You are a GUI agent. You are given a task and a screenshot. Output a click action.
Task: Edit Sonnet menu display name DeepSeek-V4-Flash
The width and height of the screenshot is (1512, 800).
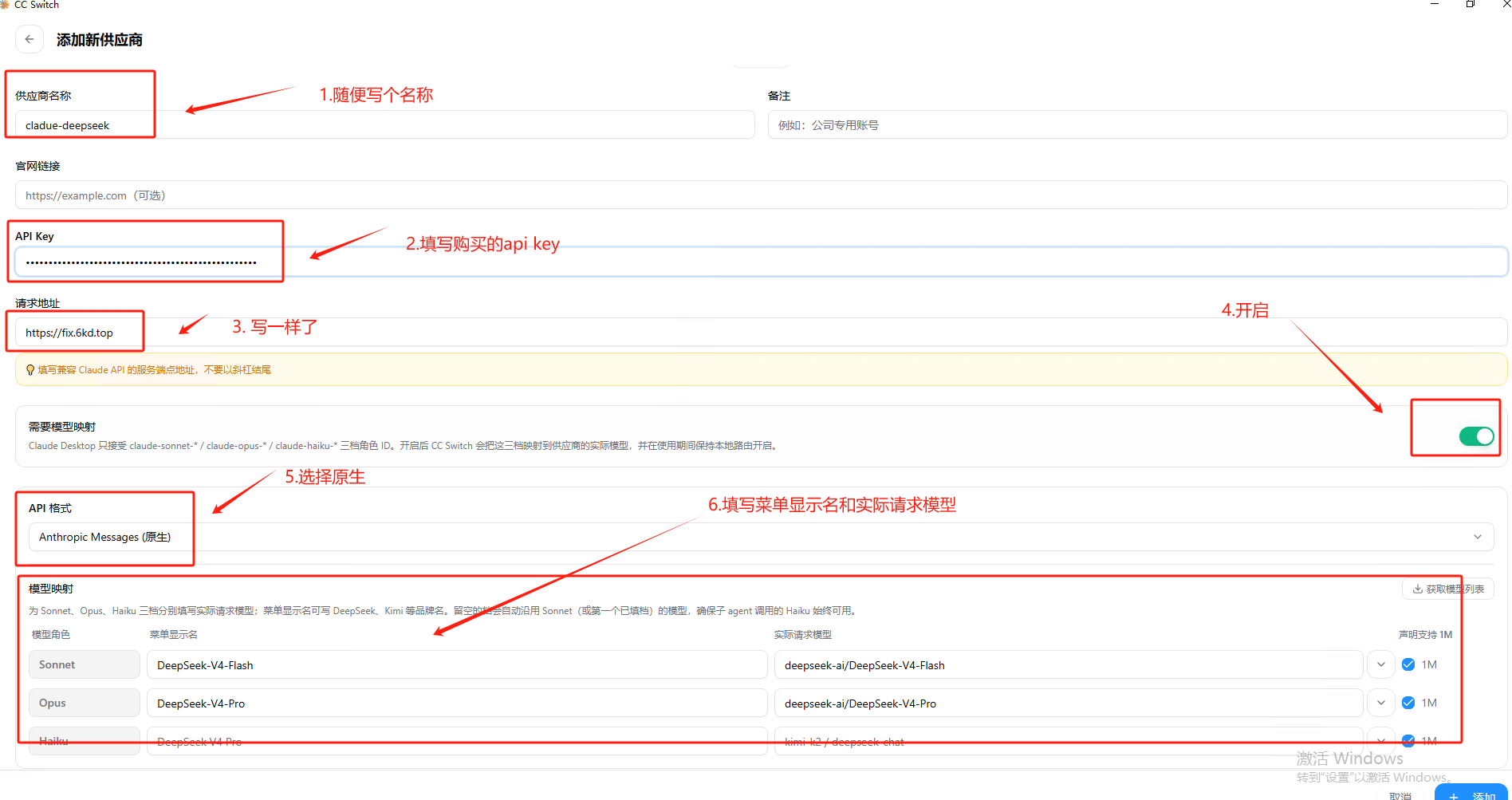point(457,664)
